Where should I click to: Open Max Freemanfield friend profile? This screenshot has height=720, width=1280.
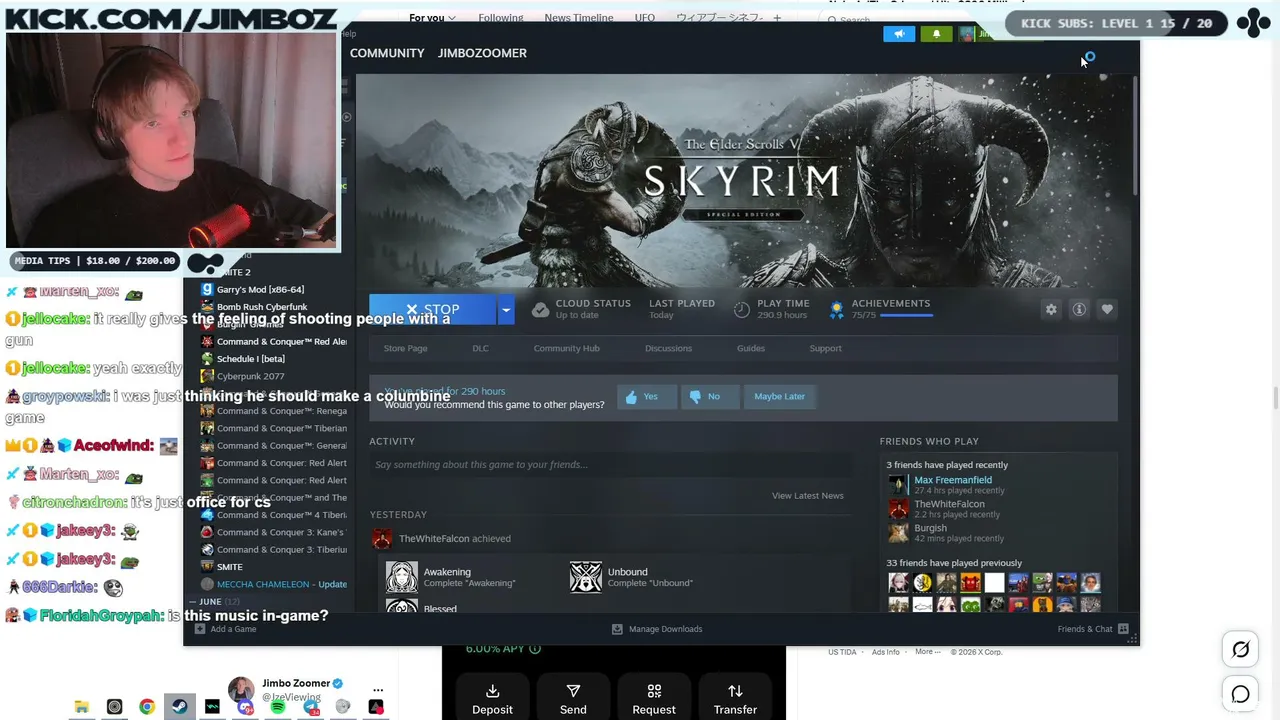pos(953,480)
